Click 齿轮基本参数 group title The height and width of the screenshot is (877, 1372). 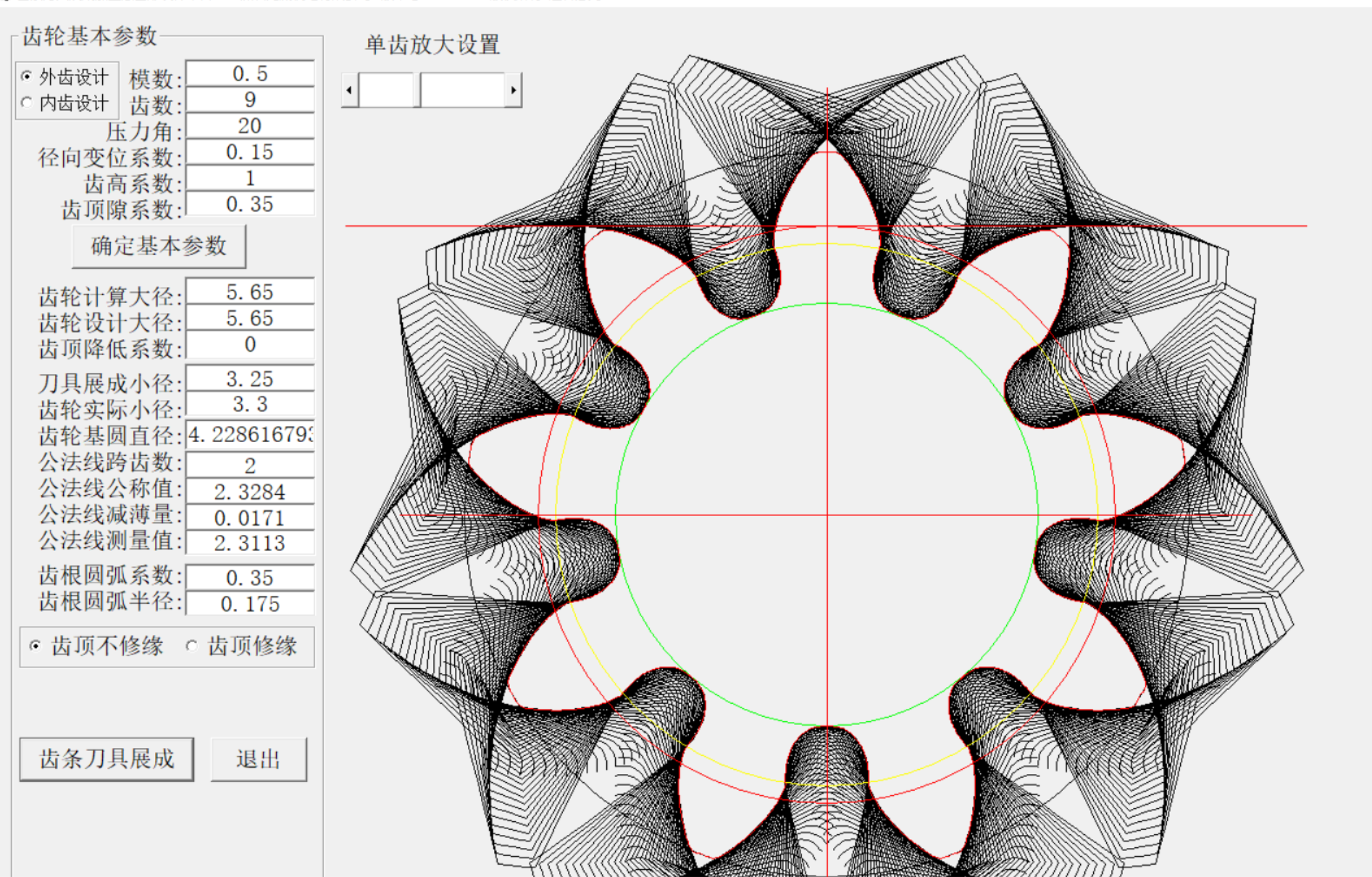(x=90, y=36)
